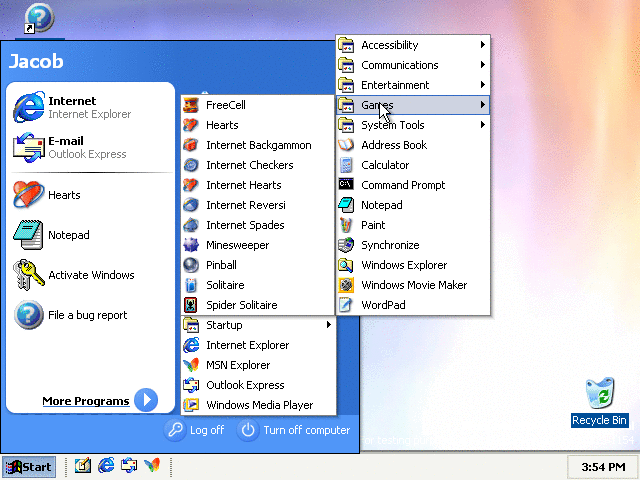Screen dimensions: 640x480
Task: Click the Internet Reversi icon
Action: pos(191,205)
